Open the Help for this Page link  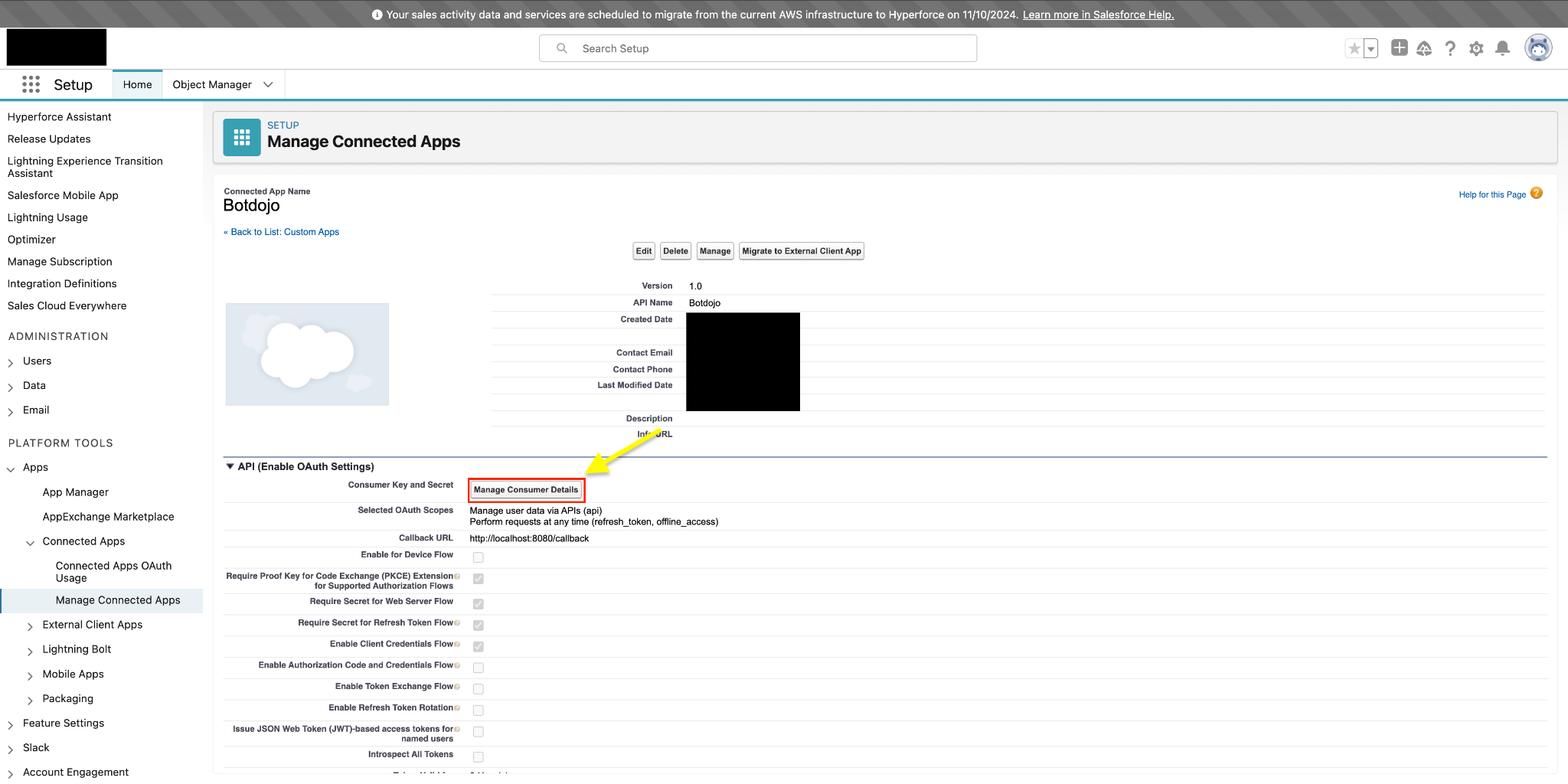click(1492, 194)
